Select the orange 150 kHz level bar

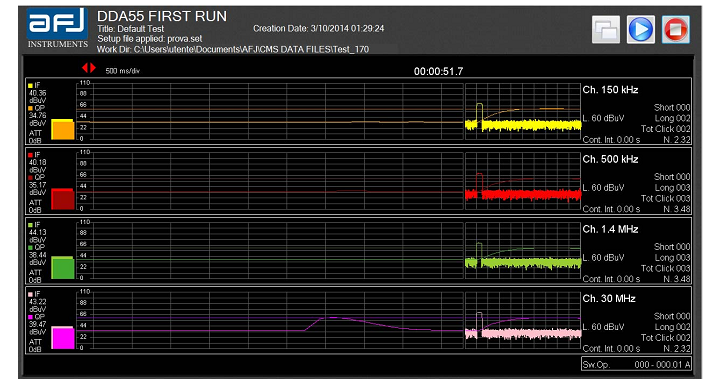click(x=63, y=129)
